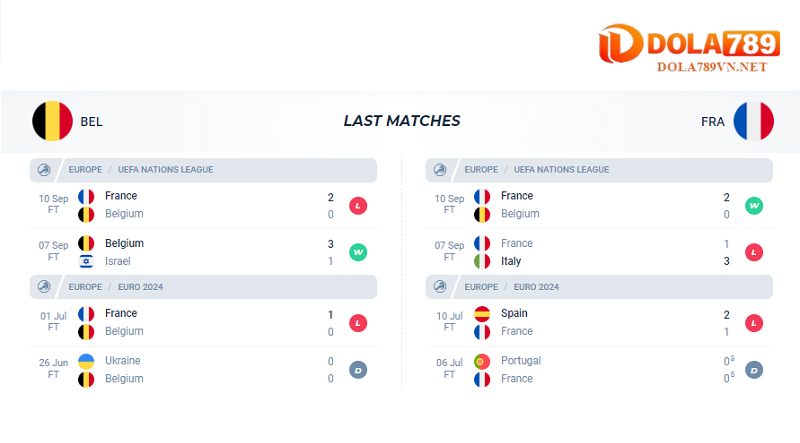Screen dimensions: 800x443
Task: Click the Israel team name
Action: pos(118,261)
